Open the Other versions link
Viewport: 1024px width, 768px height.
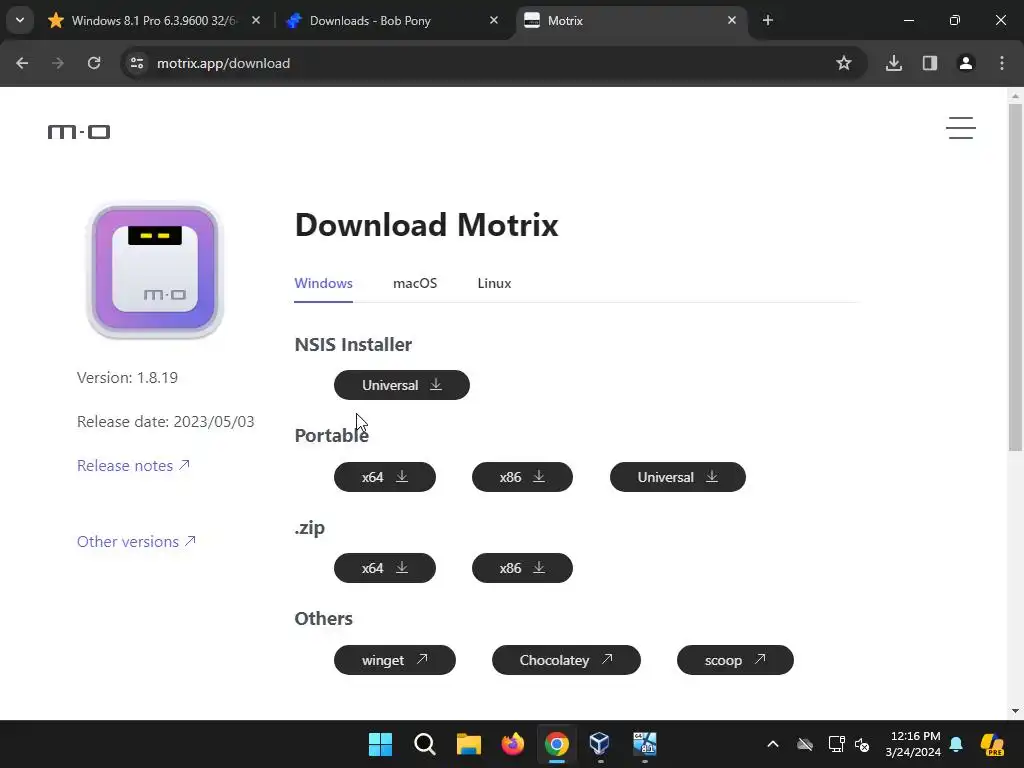click(x=136, y=541)
